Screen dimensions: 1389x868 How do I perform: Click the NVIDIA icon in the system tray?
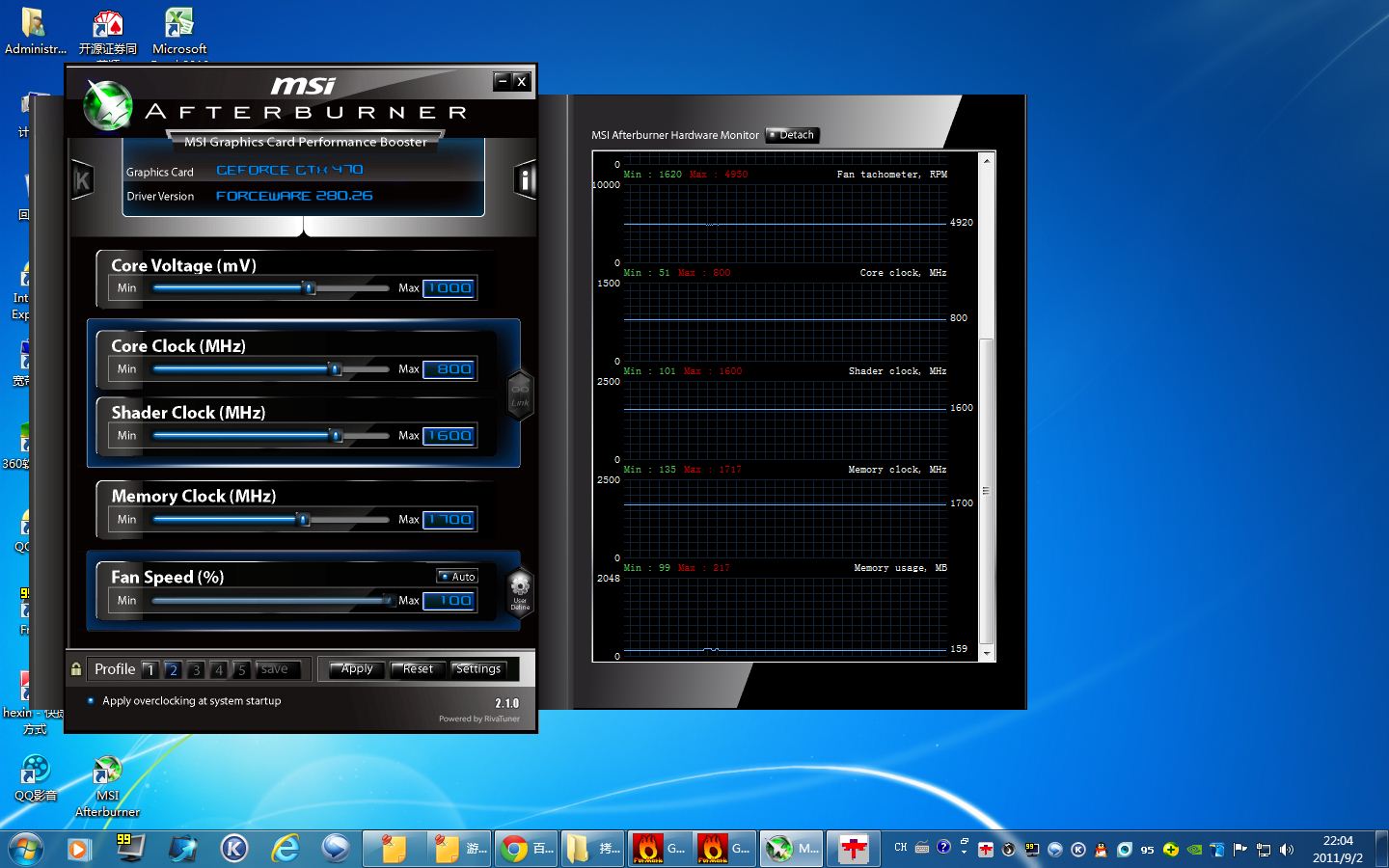pos(1193,850)
